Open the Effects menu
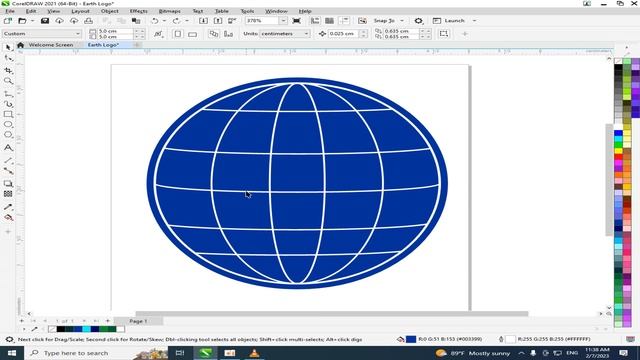This screenshot has height=360, width=640. (x=138, y=11)
